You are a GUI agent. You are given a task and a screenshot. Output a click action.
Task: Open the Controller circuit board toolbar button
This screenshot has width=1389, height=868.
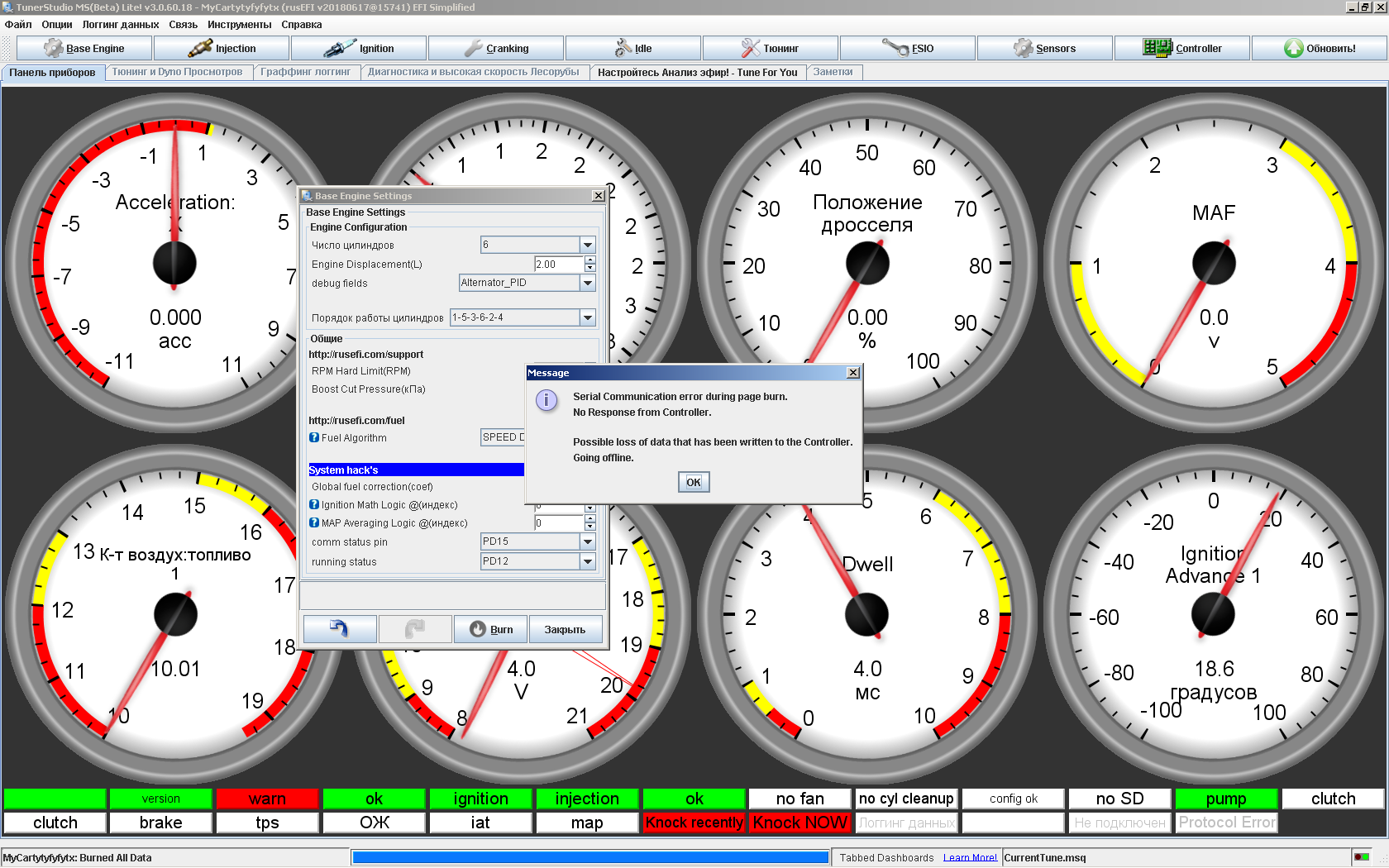pos(1181,48)
